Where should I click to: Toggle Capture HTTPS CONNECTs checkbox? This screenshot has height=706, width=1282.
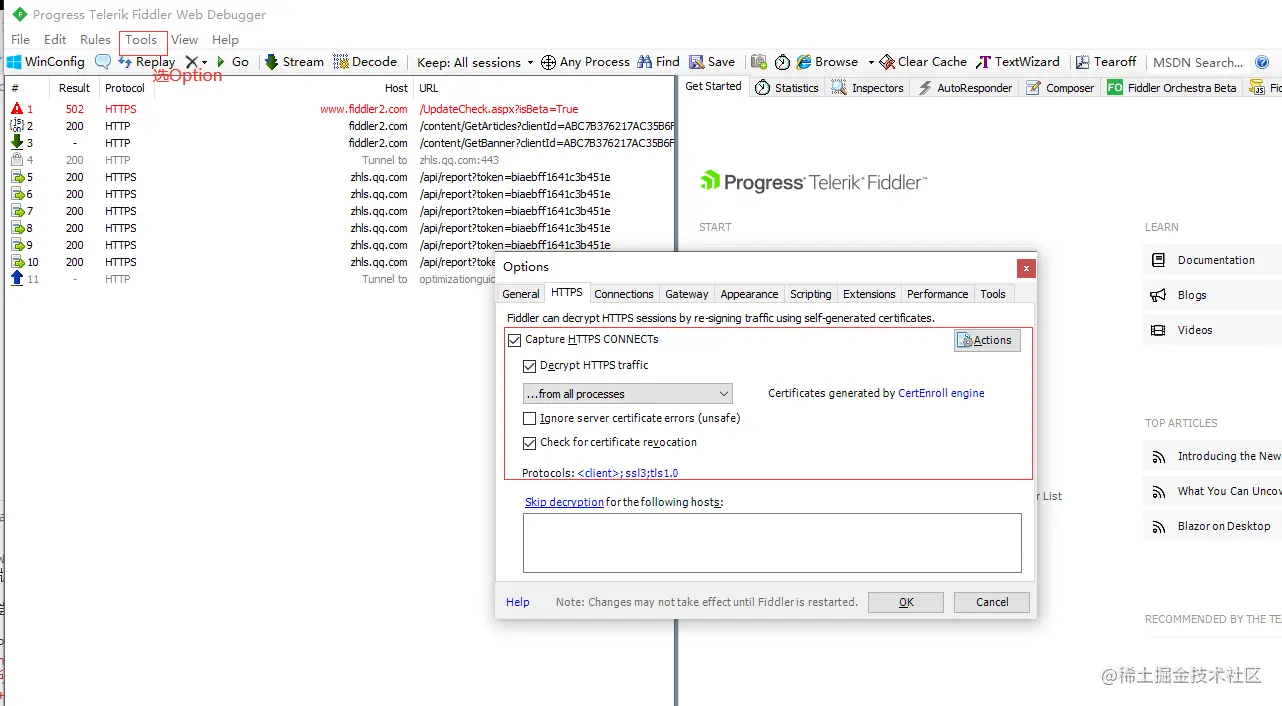coord(515,340)
